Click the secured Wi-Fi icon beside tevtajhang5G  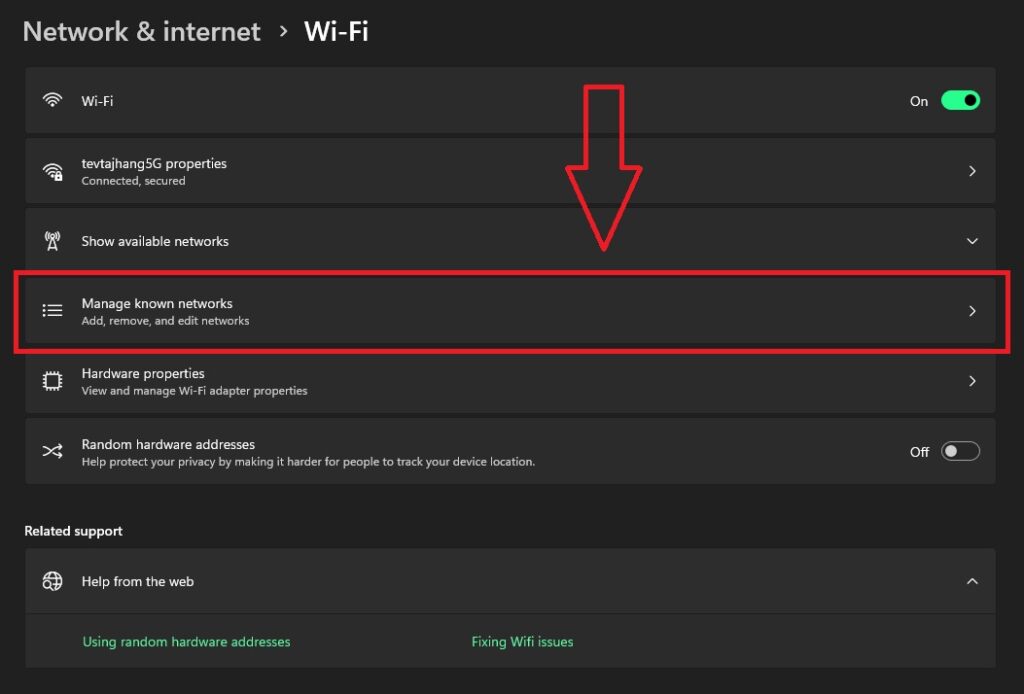click(52, 172)
